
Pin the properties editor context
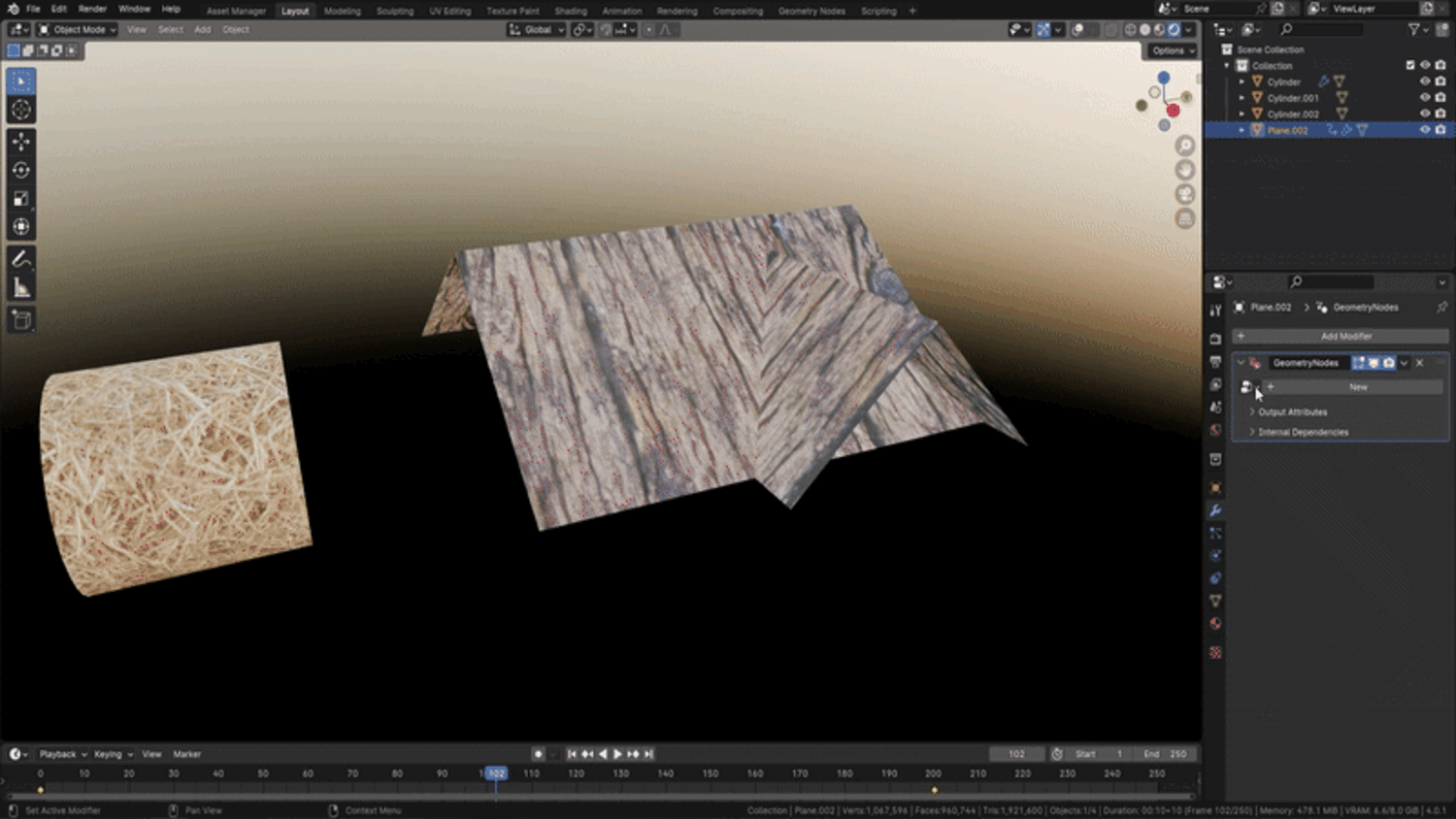(x=1441, y=308)
